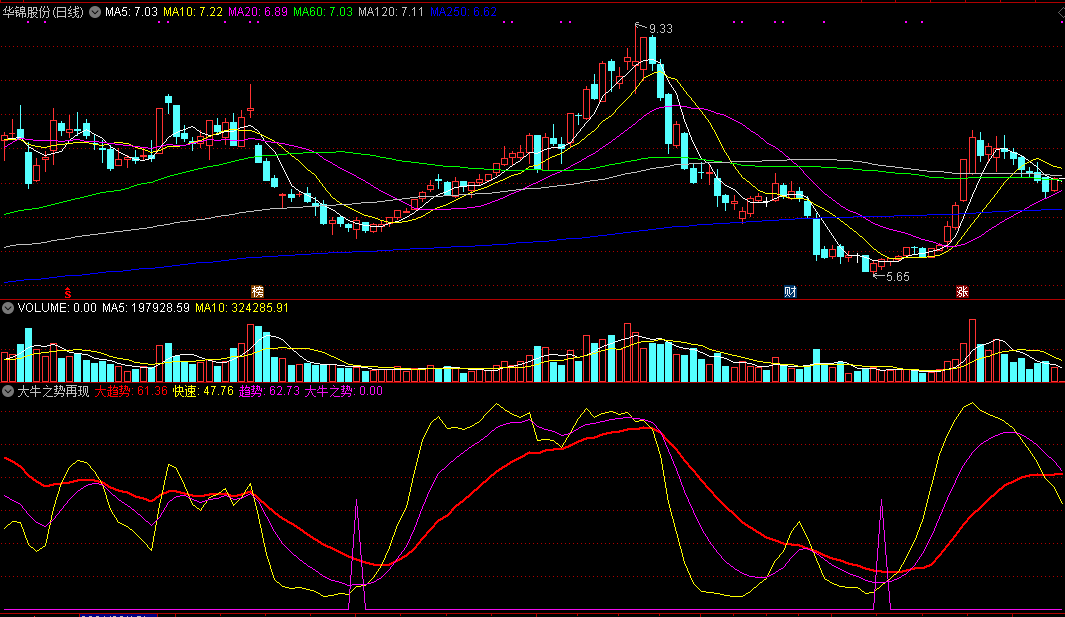1065x617 pixels.
Task: Click the red § marker below the candlesticks
Action: pyautogui.click(x=68, y=293)
